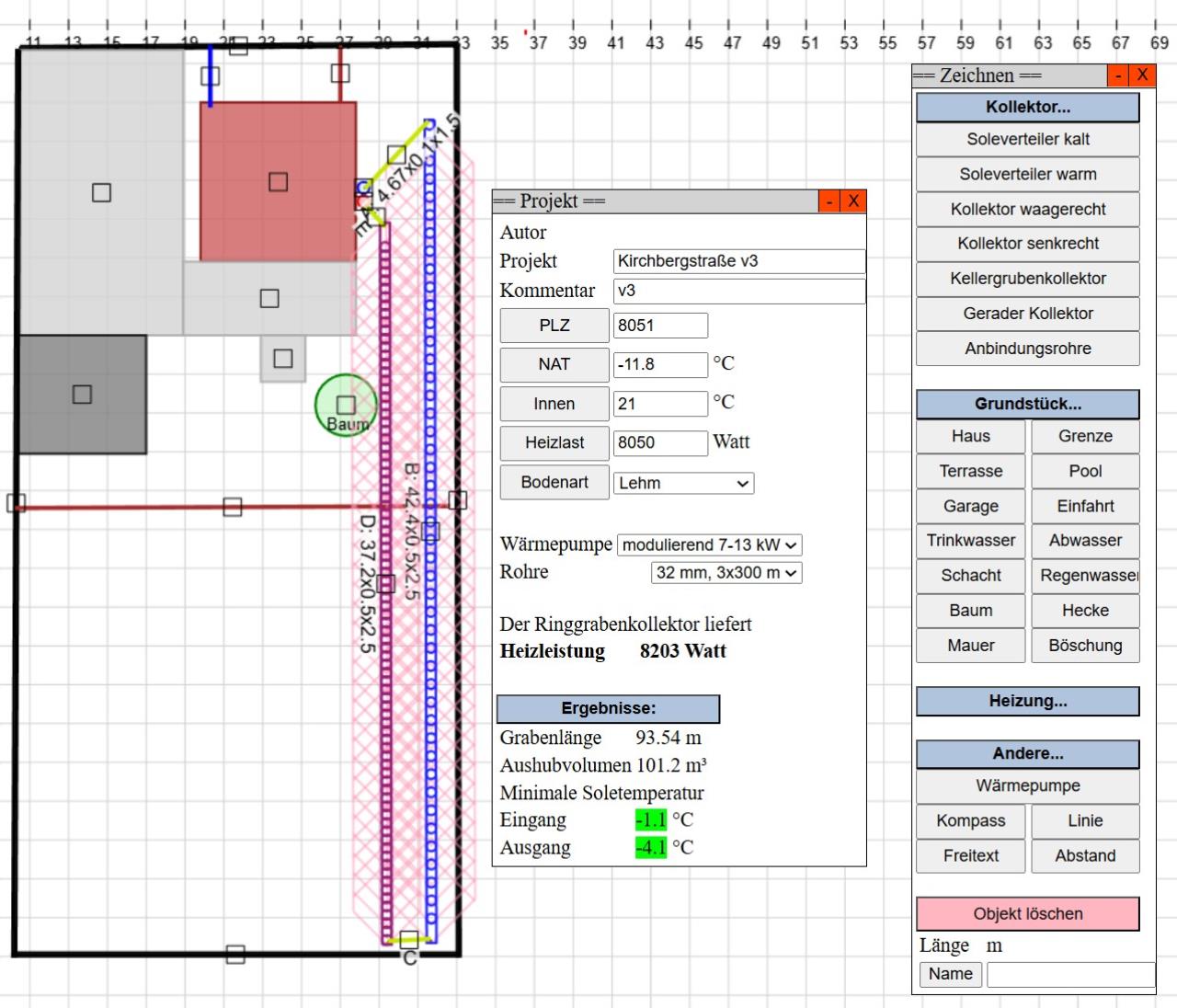The image size is (1177, 1008).
Task: Click the Projekt name input field
Action: (x=738, y=261)
